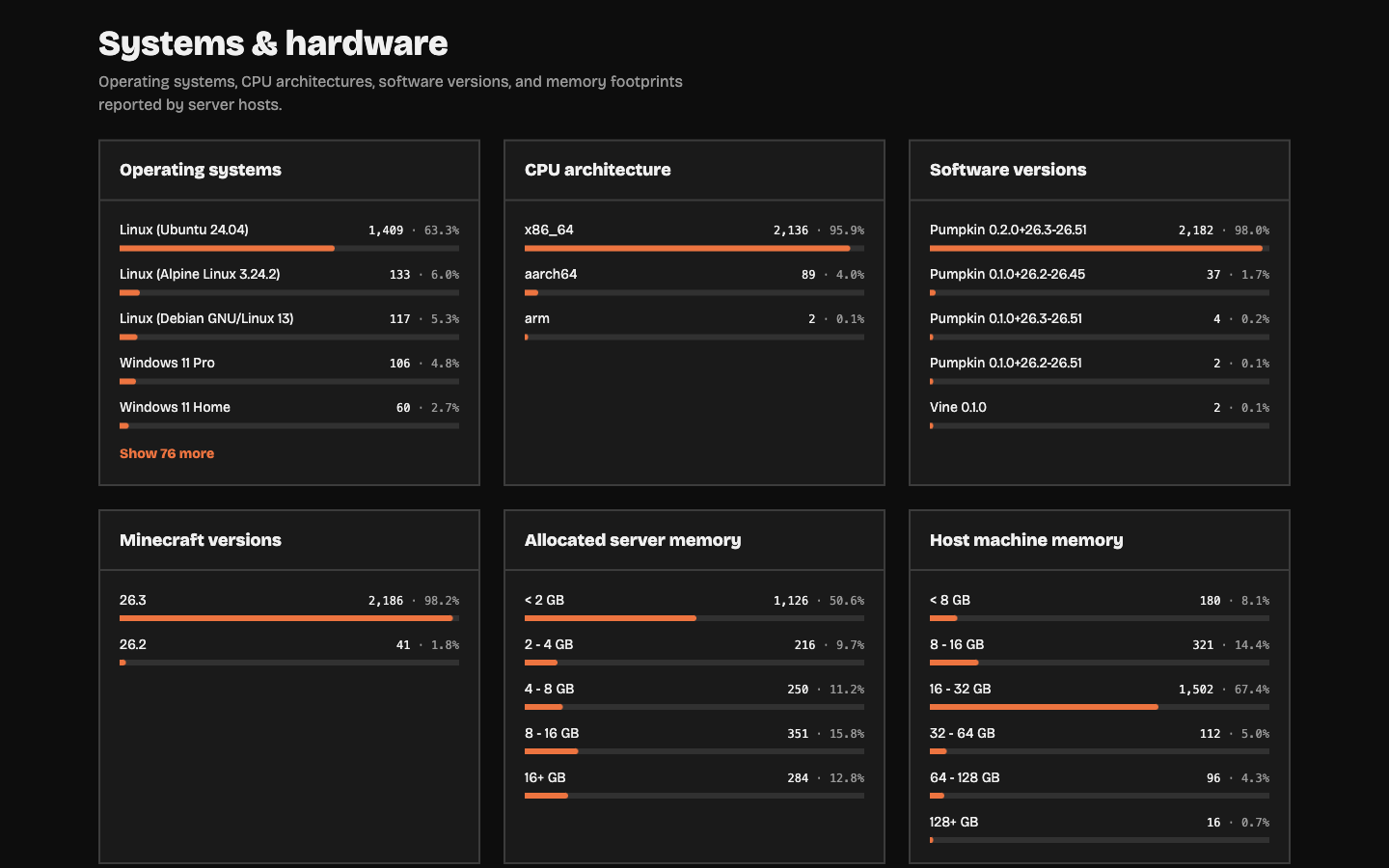The width and height of the screenshot is (1389, 868).
Task: Select the '16 - 32 GB' host memory label
Action: 960,689
